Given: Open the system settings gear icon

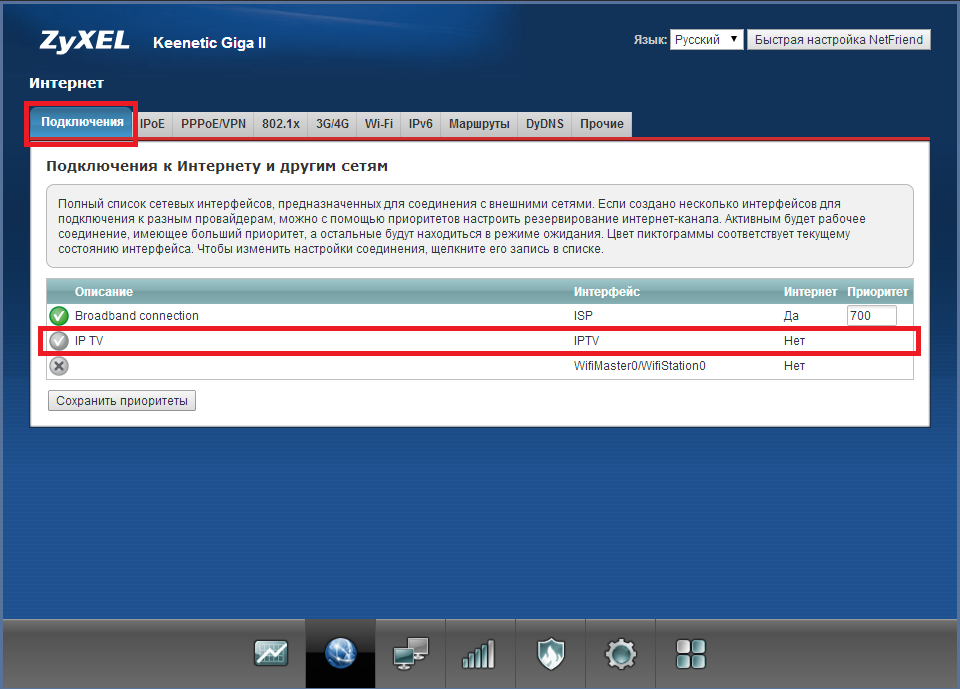Looking at the screenshot, I should pos(620,654).
